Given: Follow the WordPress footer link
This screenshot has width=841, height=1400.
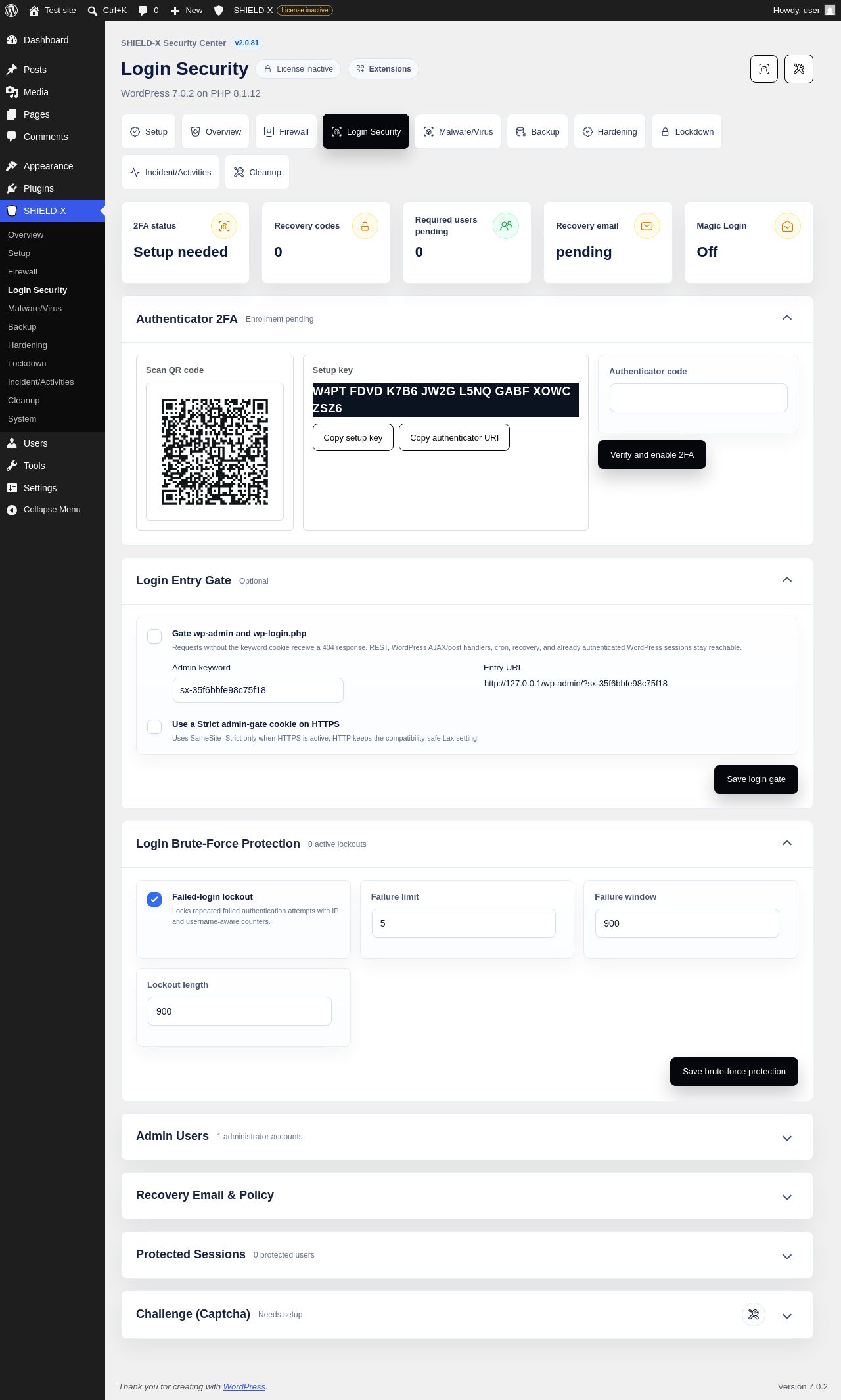Looking at the screenshot, I should point(244,1386).
